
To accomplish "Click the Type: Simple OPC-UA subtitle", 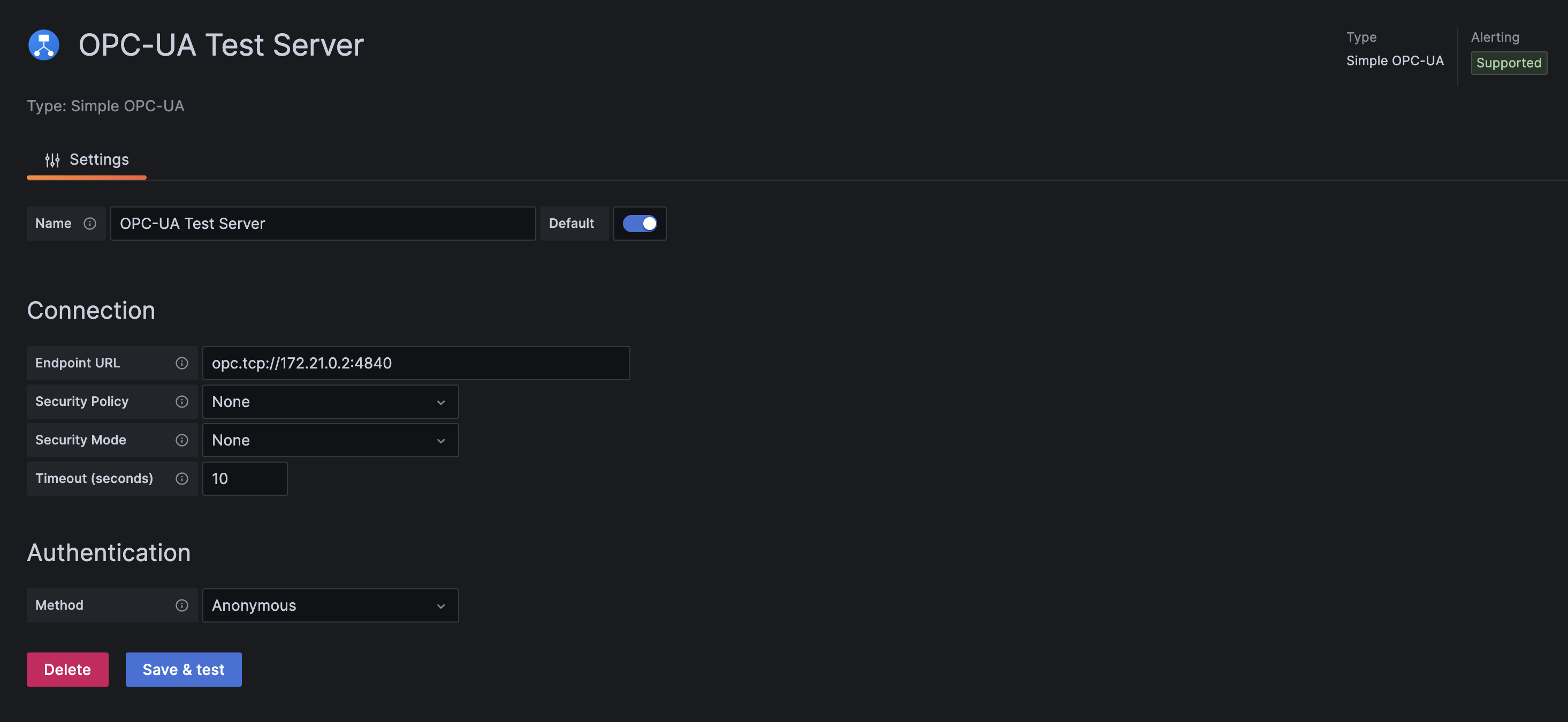I will (x=105, y=106).
